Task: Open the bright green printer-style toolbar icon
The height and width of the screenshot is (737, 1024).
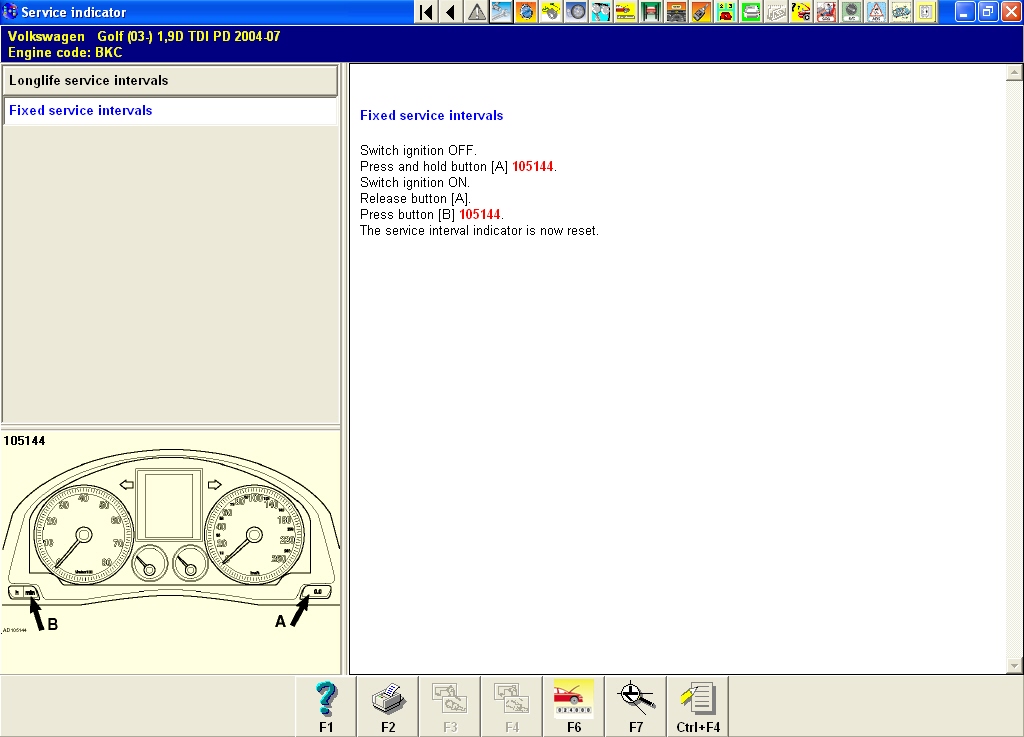Action: (750, 12)
